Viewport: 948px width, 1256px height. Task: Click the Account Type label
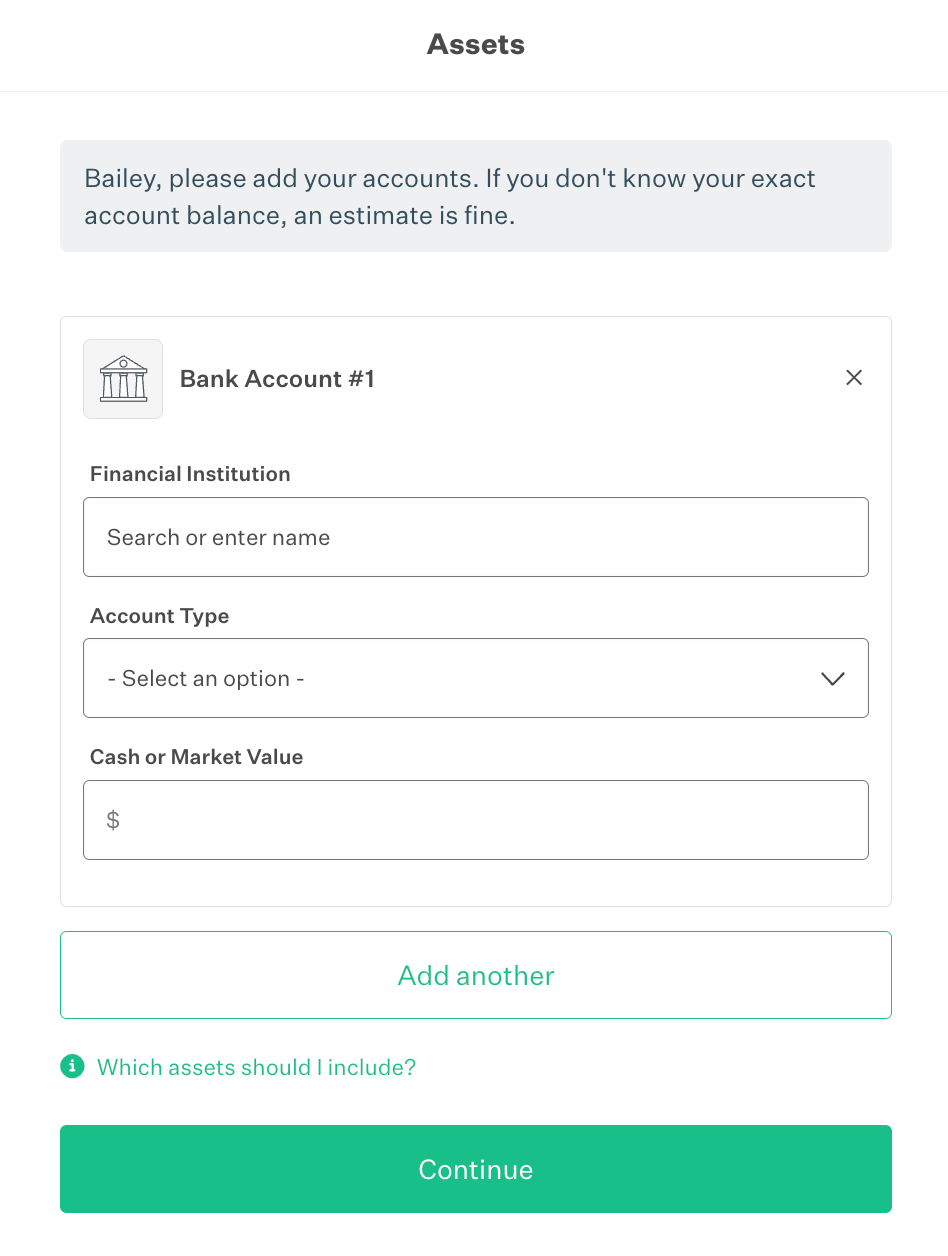(159, 616)
